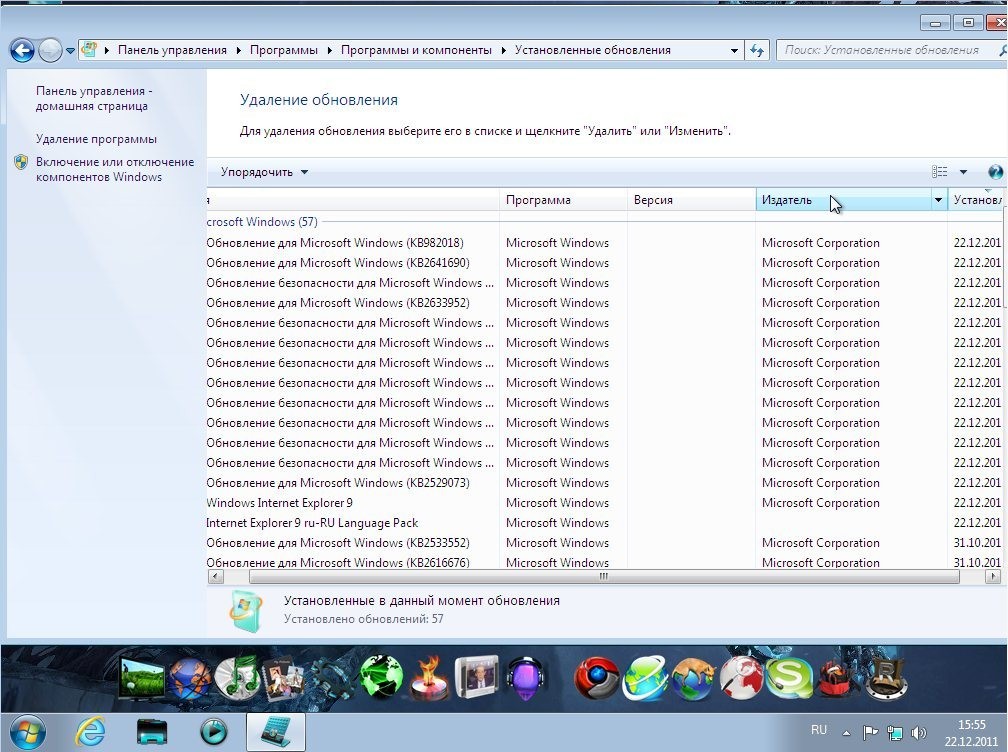This screenshot has width=1008, height=752.
Task: Sort by the 'Версия' column header
Action: coord(691,200)
